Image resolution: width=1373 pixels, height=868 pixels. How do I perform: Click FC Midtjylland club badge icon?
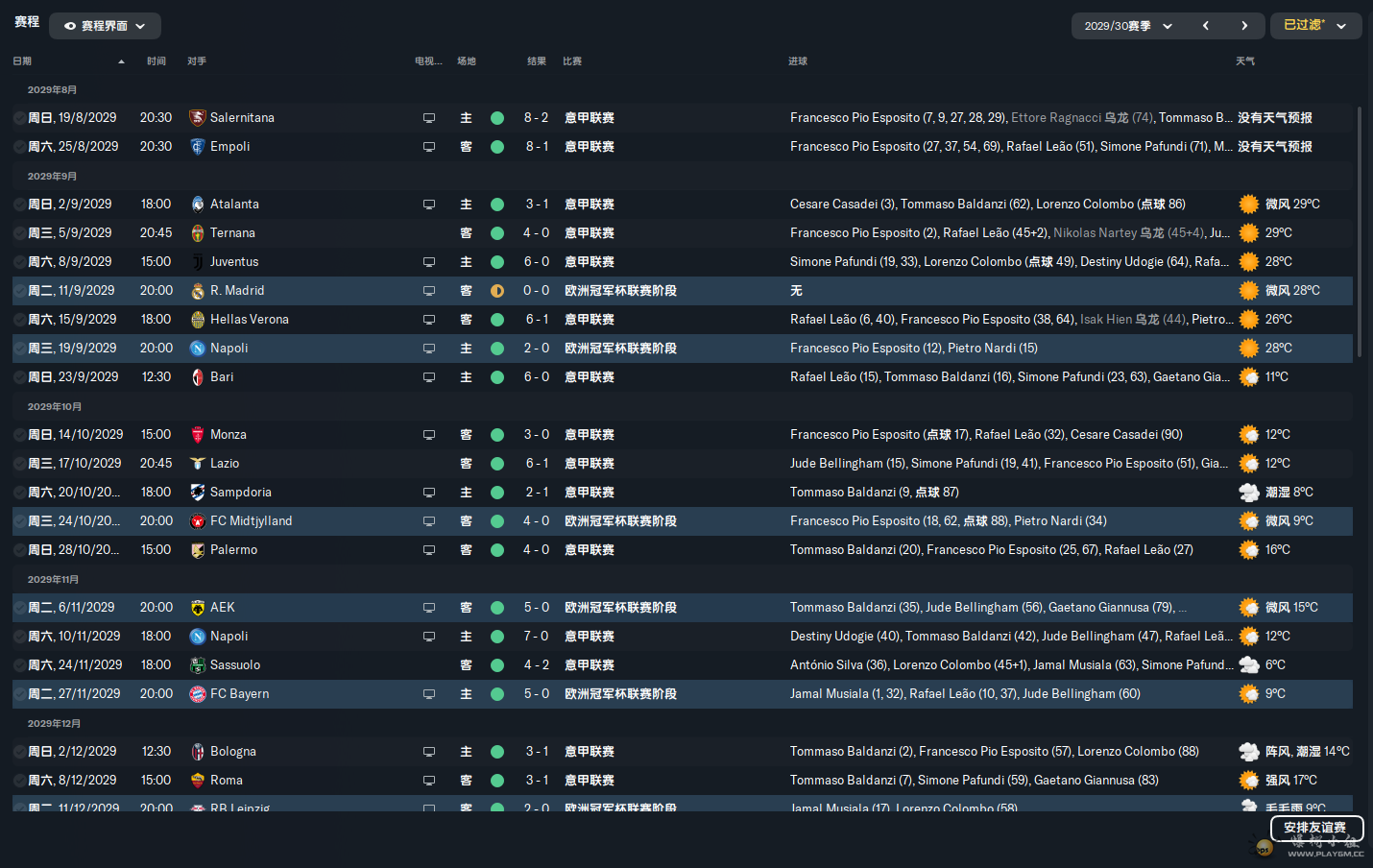(x=198, y=521)
